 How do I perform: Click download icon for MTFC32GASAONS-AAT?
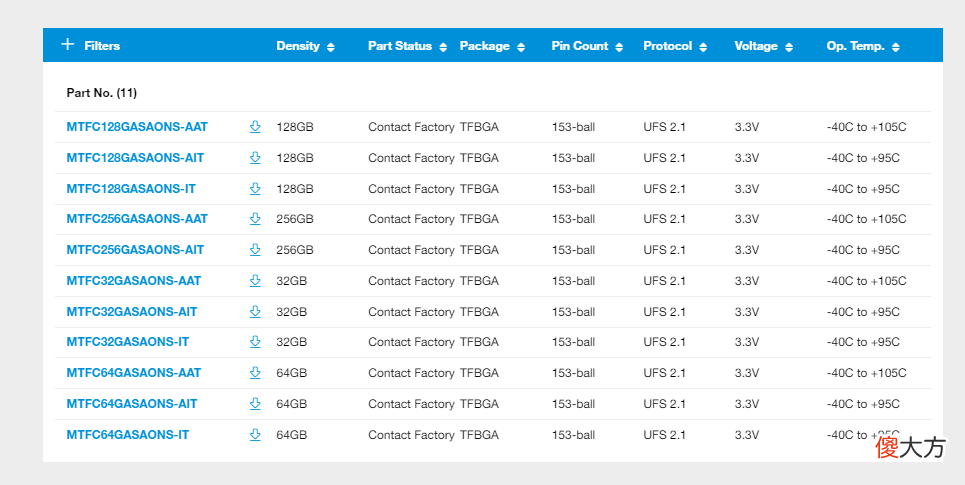pos(255,281)
